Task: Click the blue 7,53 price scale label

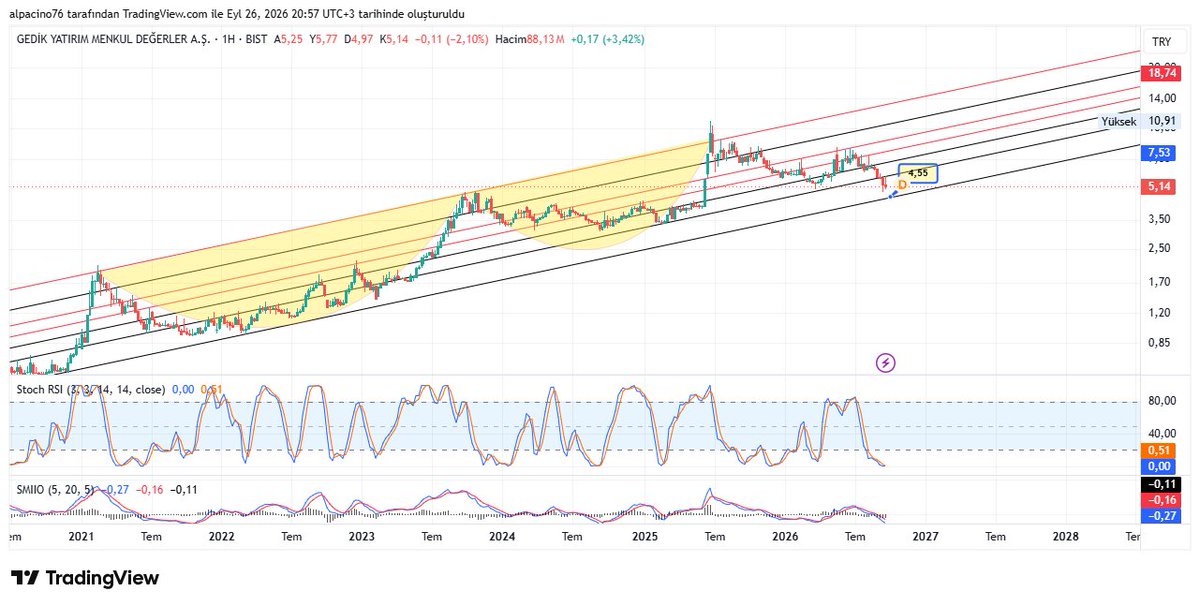Action: tap(1160, 153)
